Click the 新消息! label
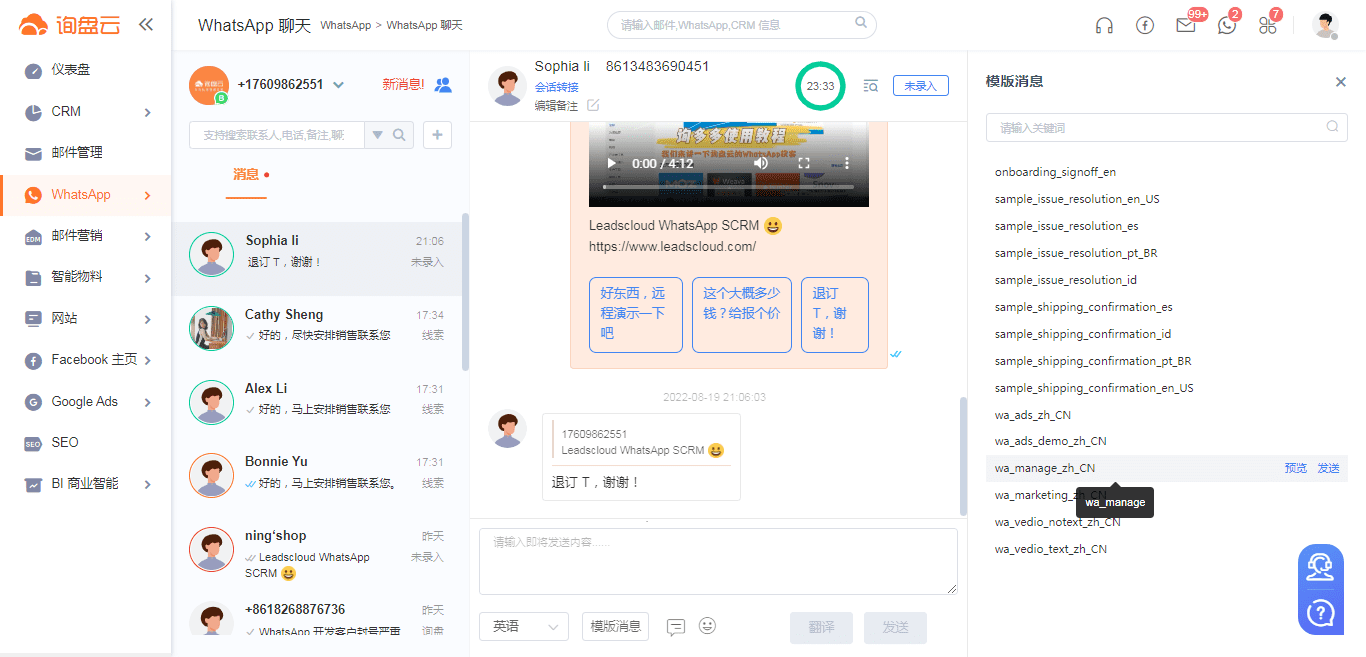 (x=403, y=85)
